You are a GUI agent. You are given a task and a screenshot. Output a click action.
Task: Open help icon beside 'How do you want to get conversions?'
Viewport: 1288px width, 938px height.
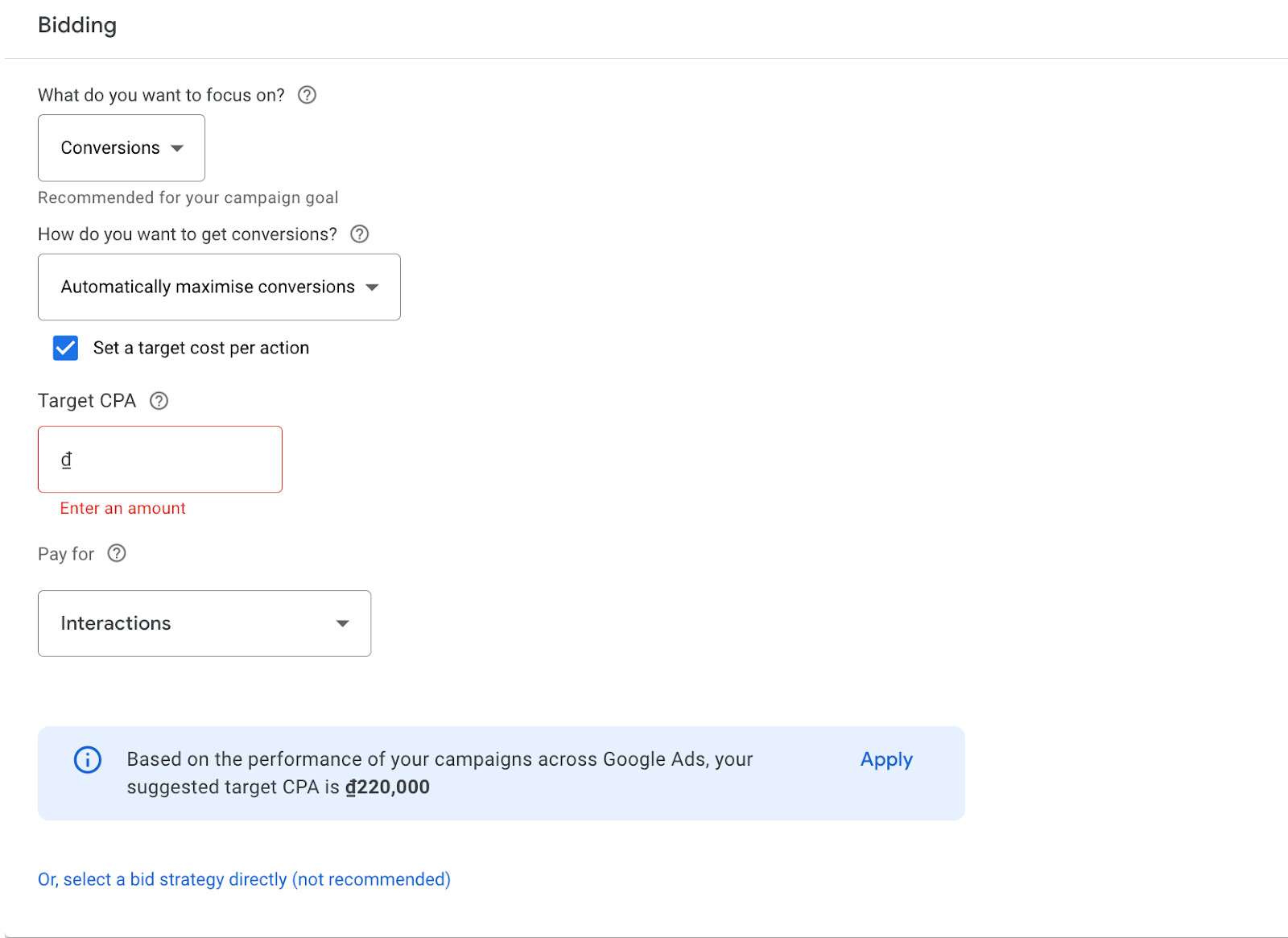click(x=360, y=234)
